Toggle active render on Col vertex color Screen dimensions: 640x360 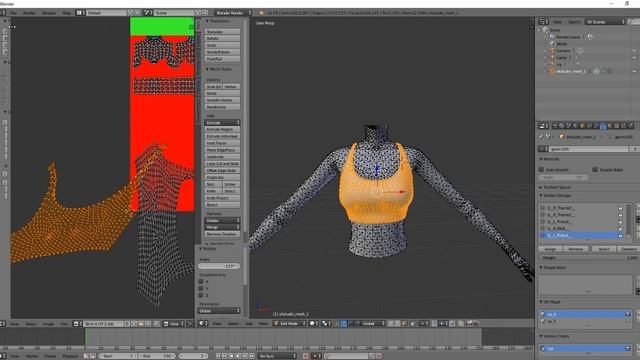click(x=627, y=349)
